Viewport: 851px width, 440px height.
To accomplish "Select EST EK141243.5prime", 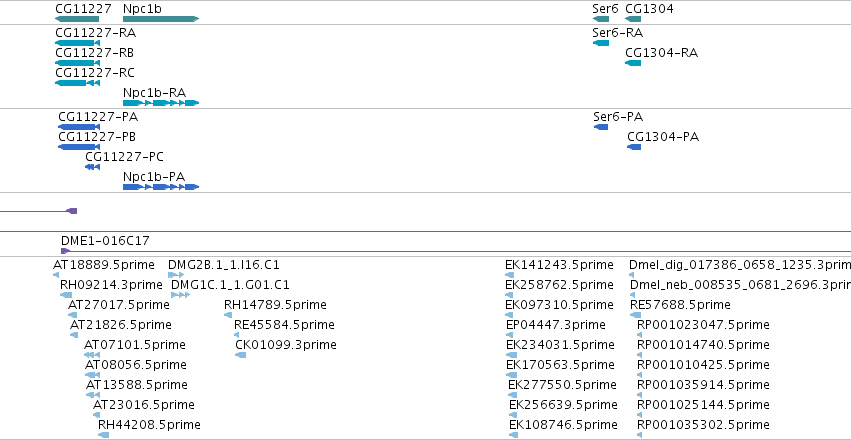I will point(560,265).
